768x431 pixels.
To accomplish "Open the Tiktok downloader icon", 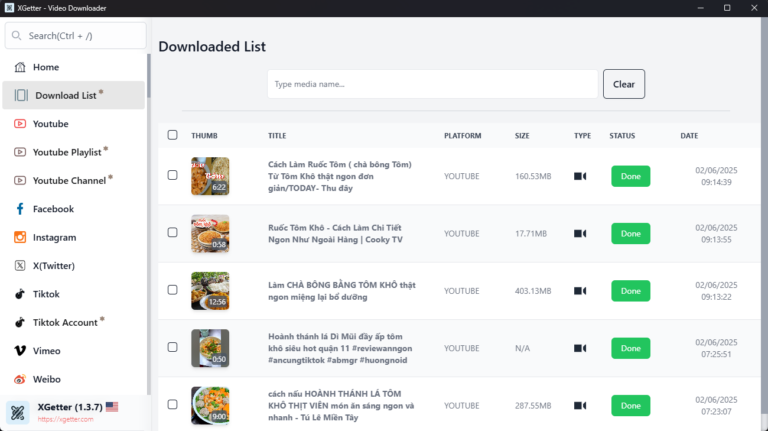I will tap(20, 294).
